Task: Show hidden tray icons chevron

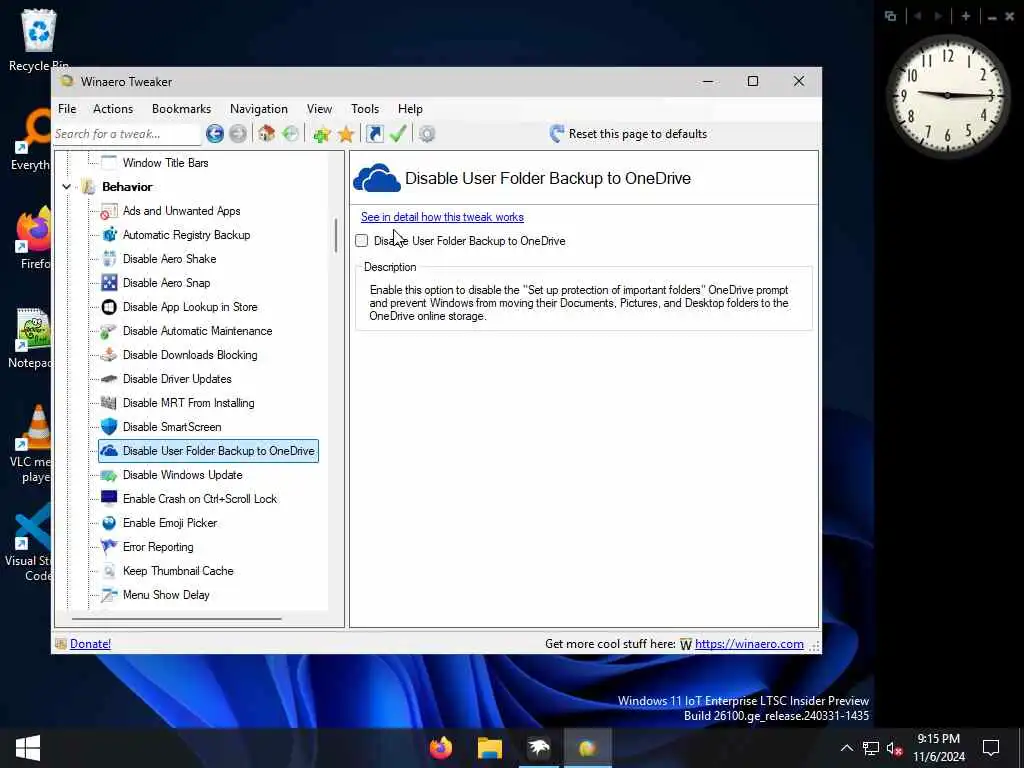Action: 846,748
